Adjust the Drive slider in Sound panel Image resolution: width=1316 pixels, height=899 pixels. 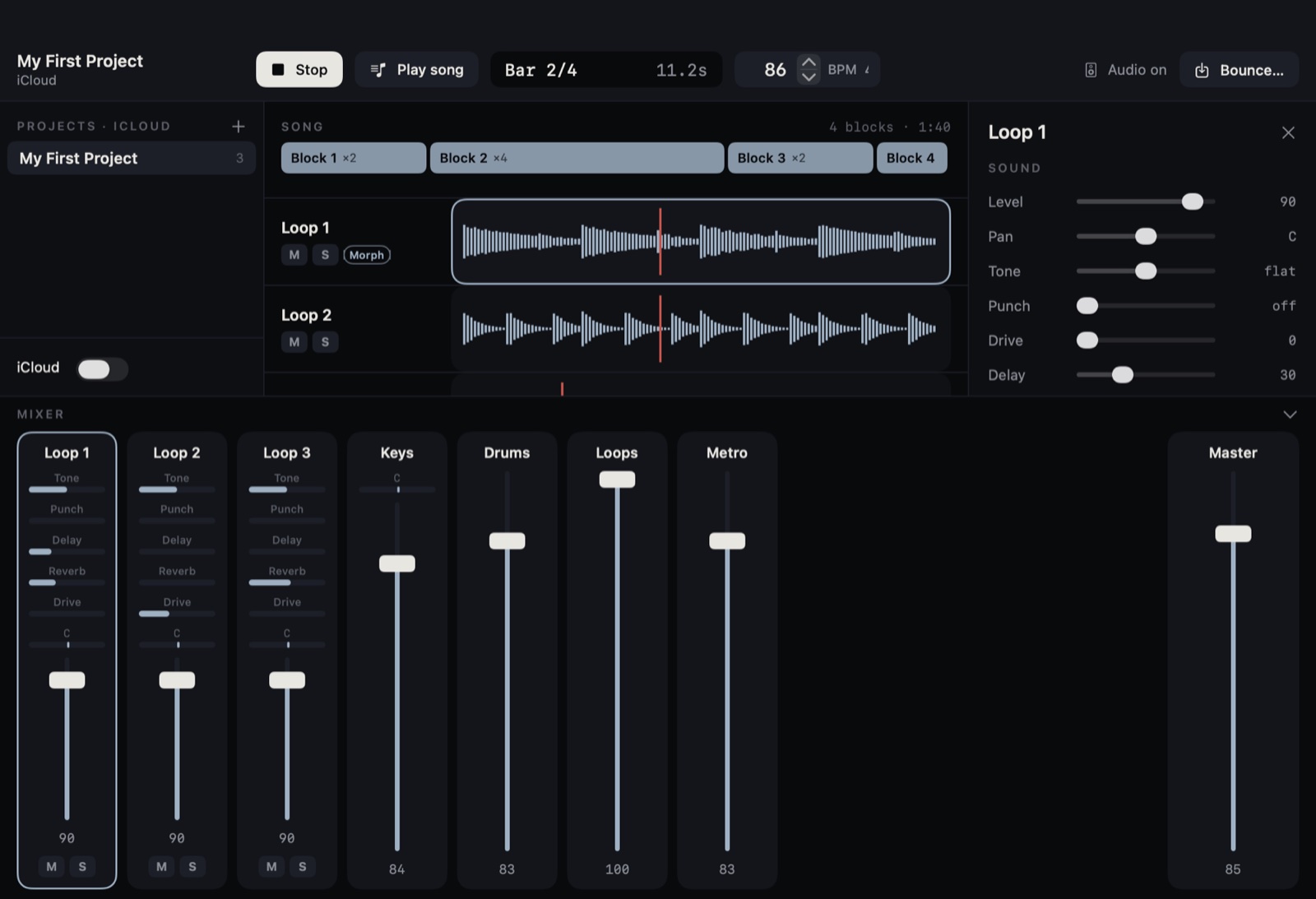click(1146, 340)
